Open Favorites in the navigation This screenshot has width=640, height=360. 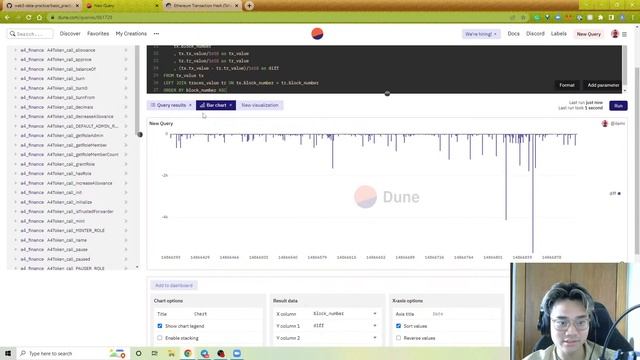(98, 33)
